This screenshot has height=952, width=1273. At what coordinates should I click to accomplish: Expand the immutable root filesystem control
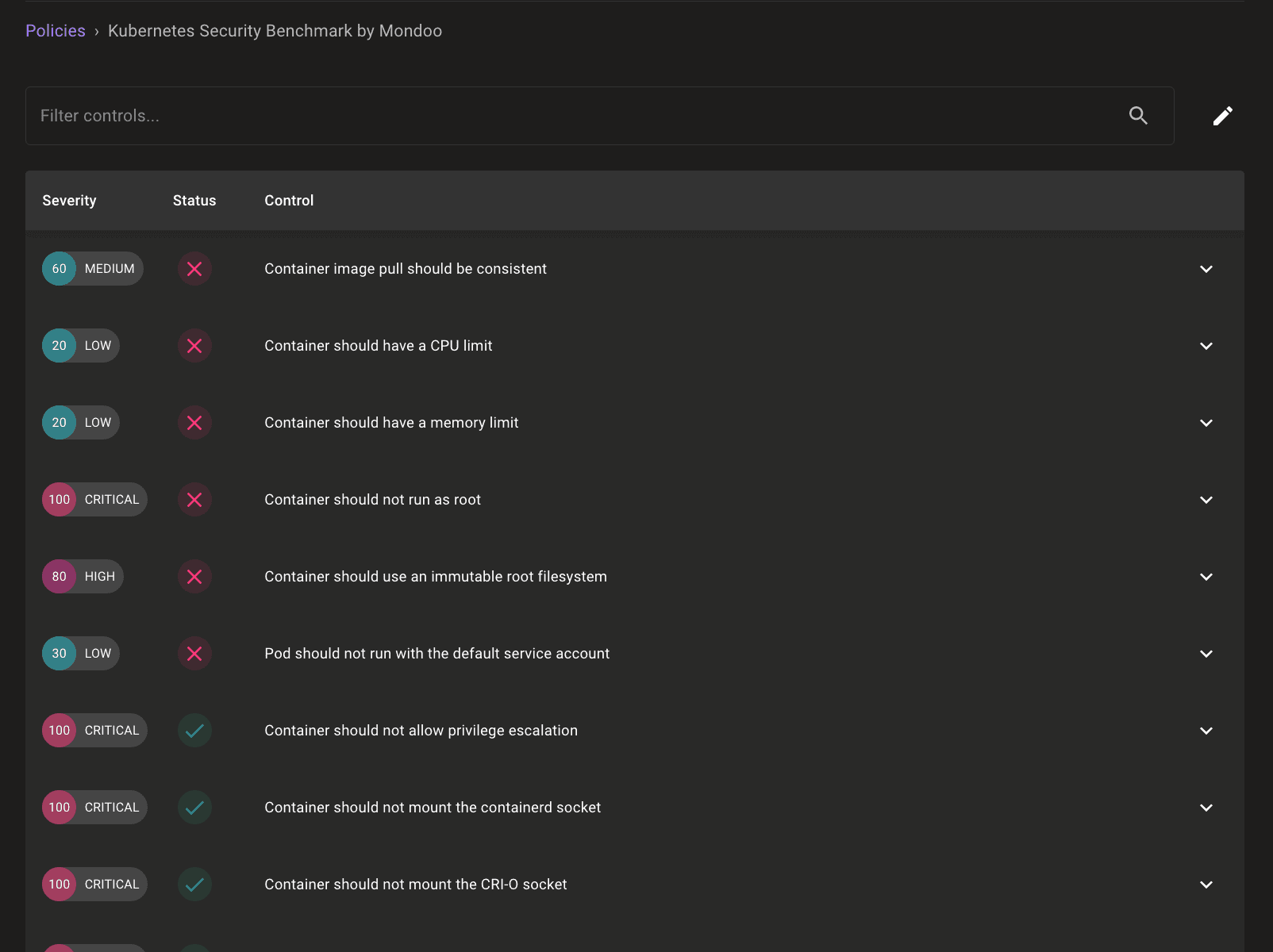point(1206,577)
